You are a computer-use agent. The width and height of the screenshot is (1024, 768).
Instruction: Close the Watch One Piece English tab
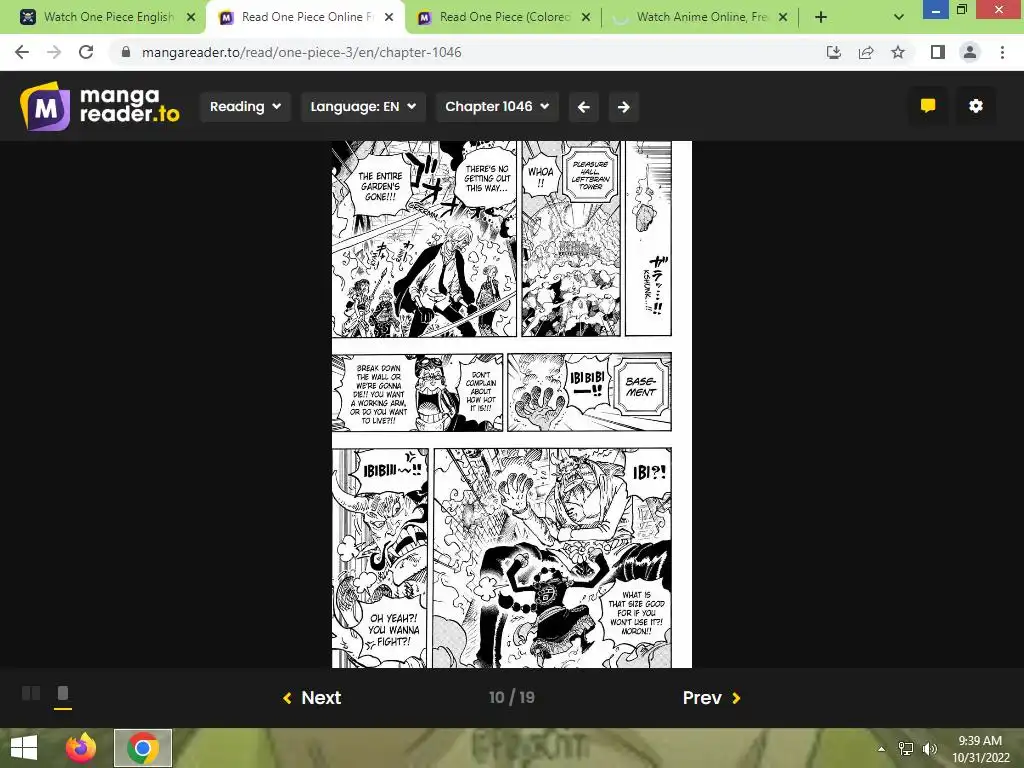click(191, 18)
